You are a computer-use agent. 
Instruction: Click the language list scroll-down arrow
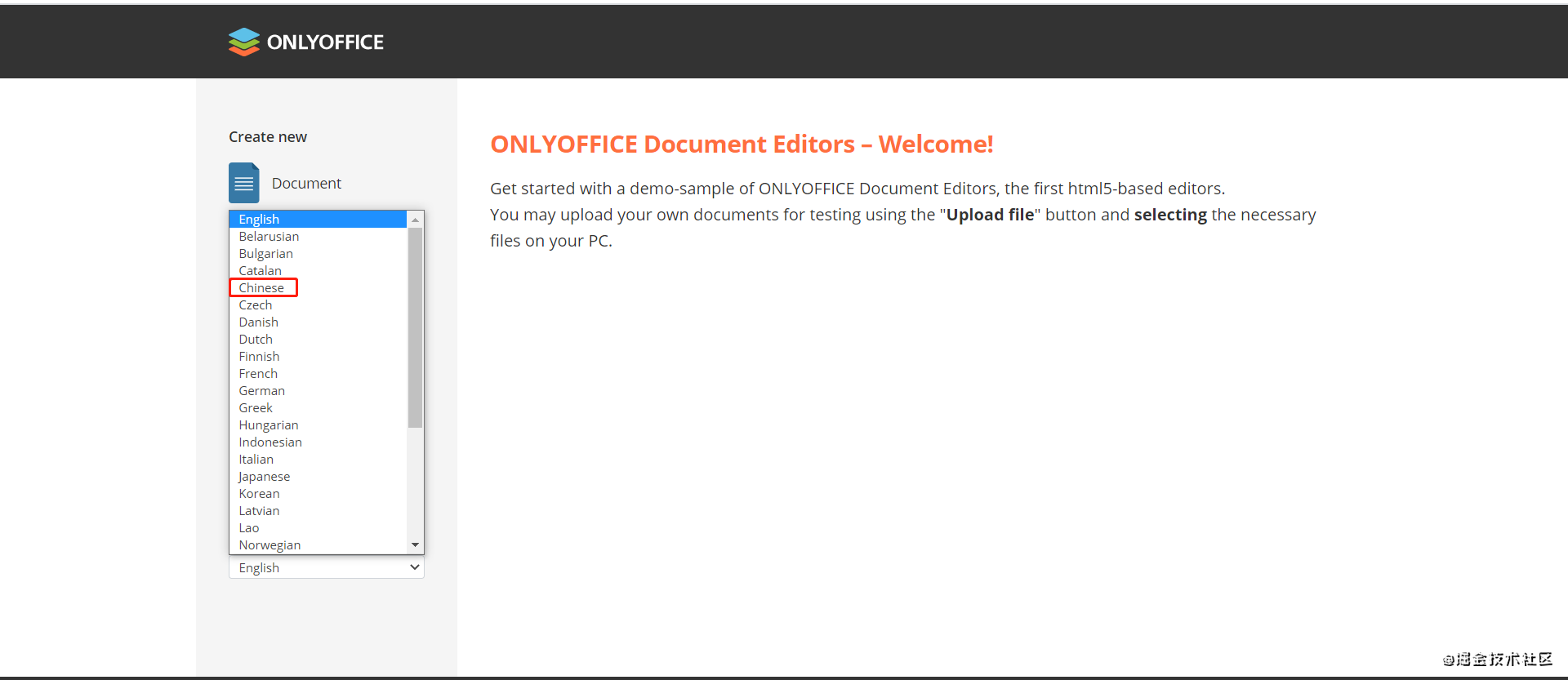click(415, 544)
